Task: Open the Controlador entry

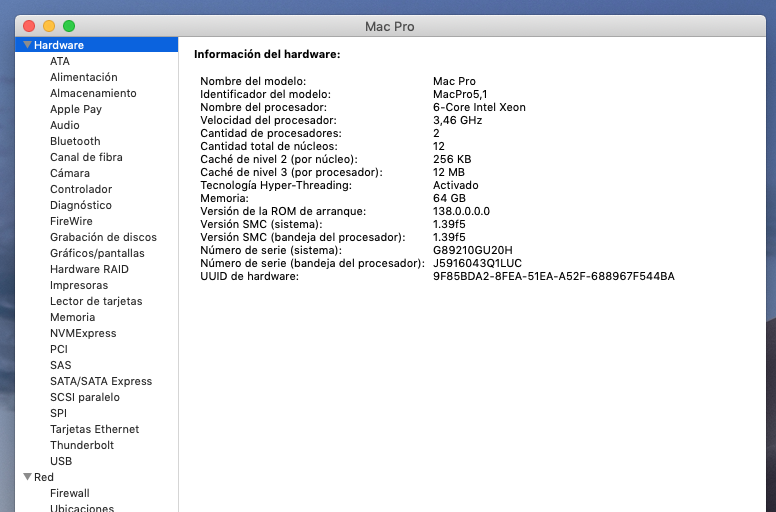Action: point(81,189)
